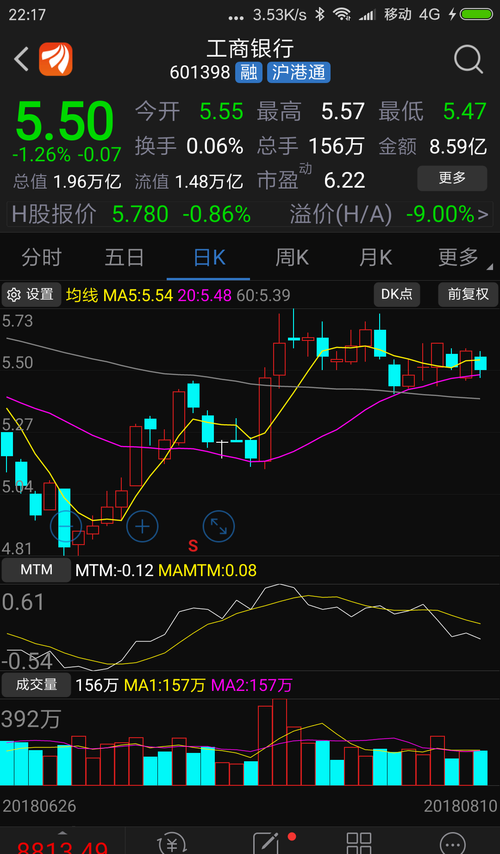500x854 pixels.
Task: Zoom out the K-line chart with minus circle
Action: click(66, 526)
